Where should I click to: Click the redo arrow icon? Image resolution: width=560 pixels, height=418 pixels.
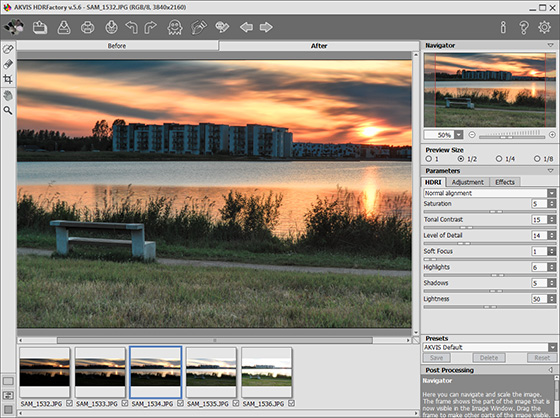coord(150,27)
